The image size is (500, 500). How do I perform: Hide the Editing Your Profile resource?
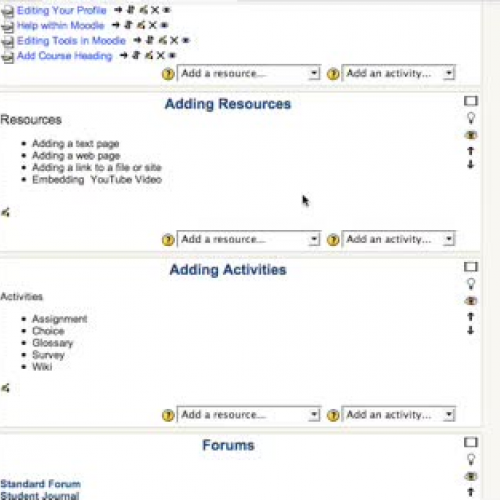(166, 10)
